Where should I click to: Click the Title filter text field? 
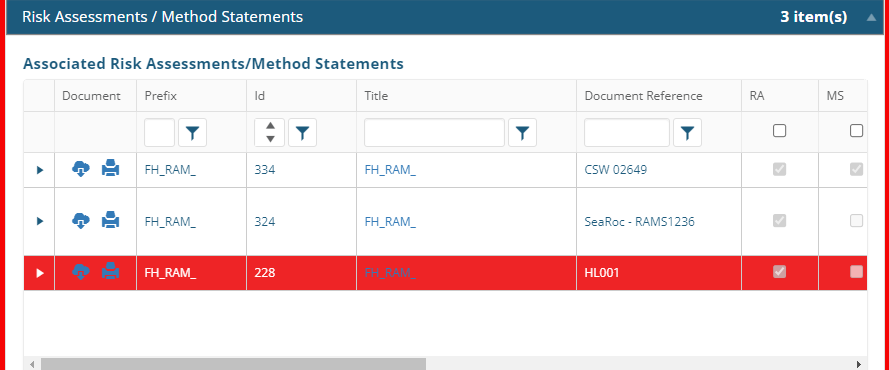(x=434, y=133)
